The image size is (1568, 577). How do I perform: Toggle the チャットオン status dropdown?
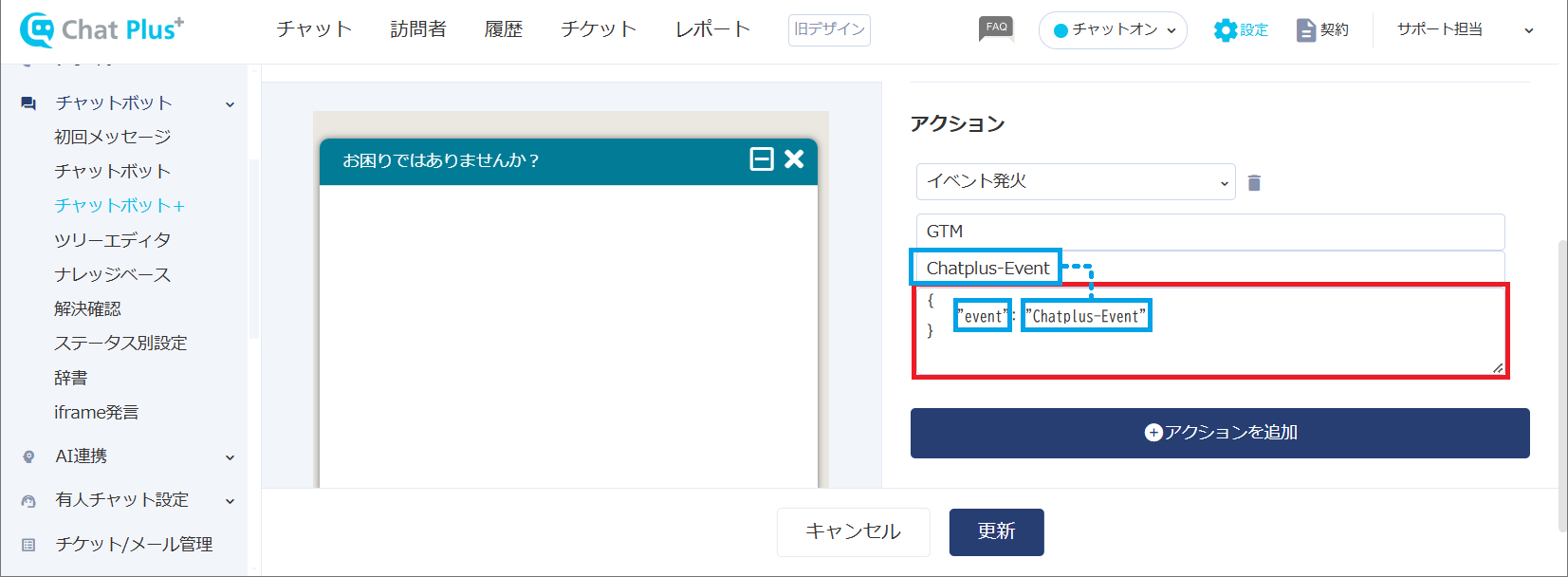click(1113, 30)
